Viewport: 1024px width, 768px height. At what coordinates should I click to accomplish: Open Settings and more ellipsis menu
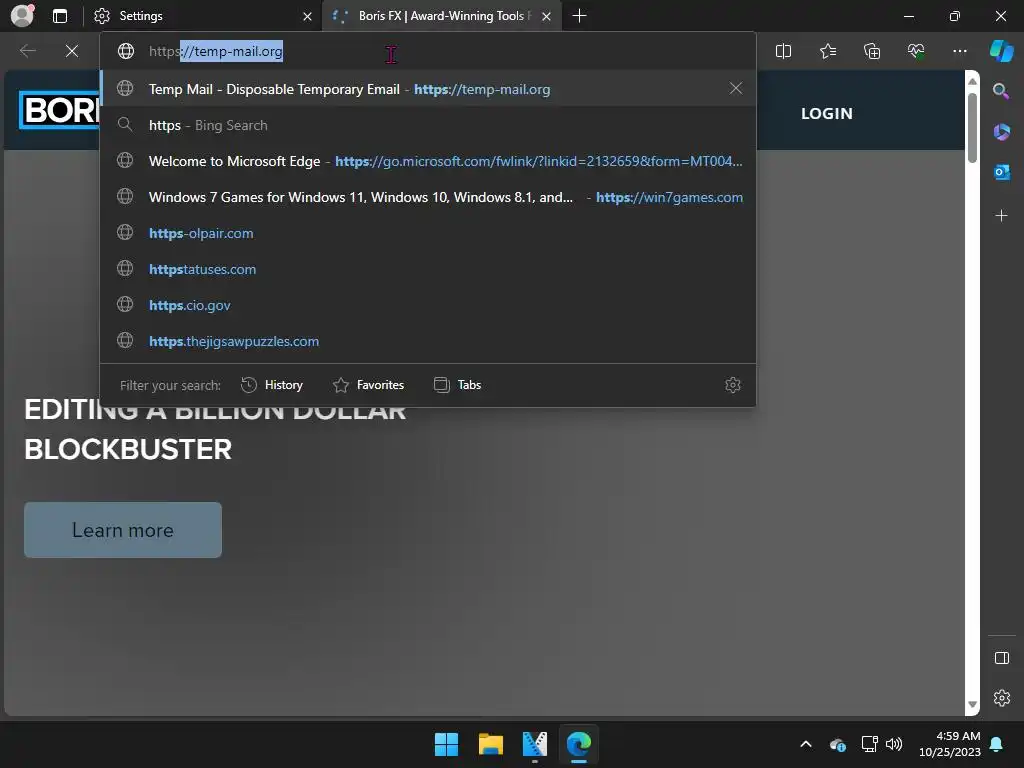pos(959,51)
